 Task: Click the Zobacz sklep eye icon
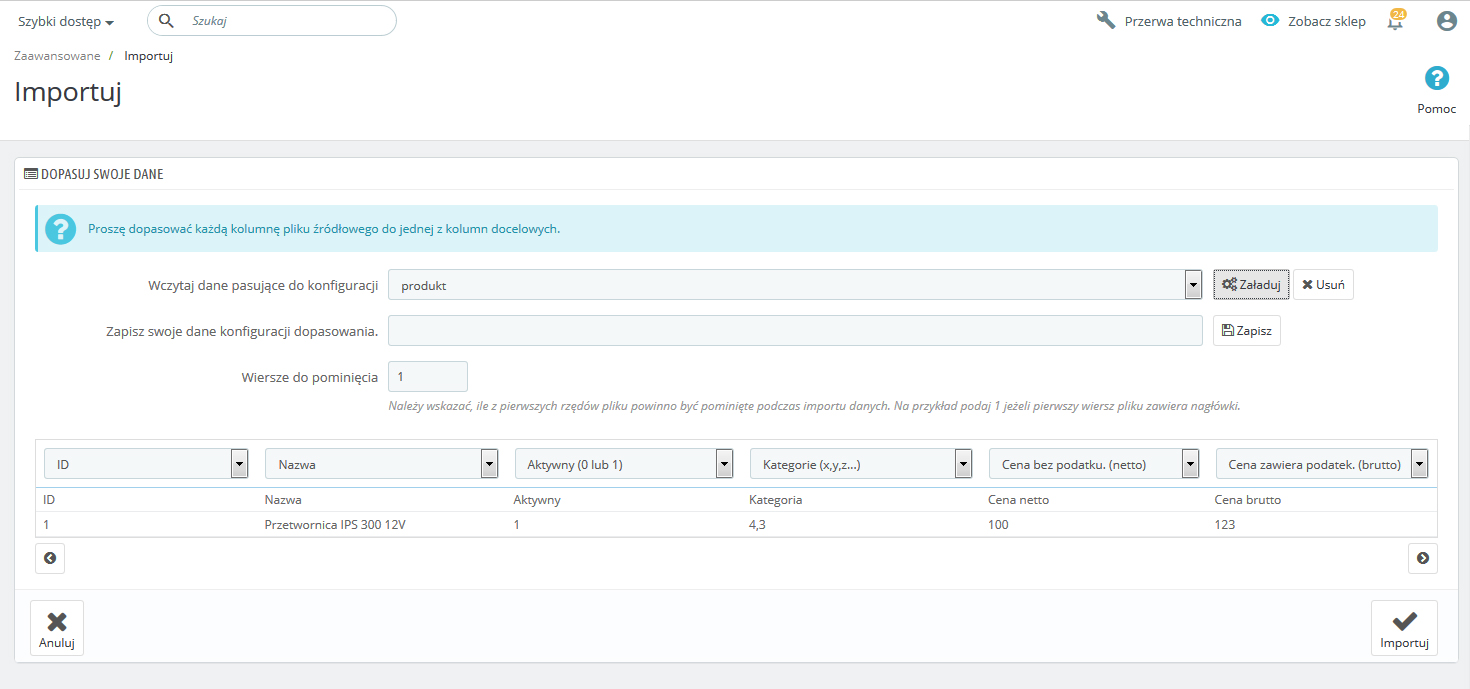(1270, 21)
